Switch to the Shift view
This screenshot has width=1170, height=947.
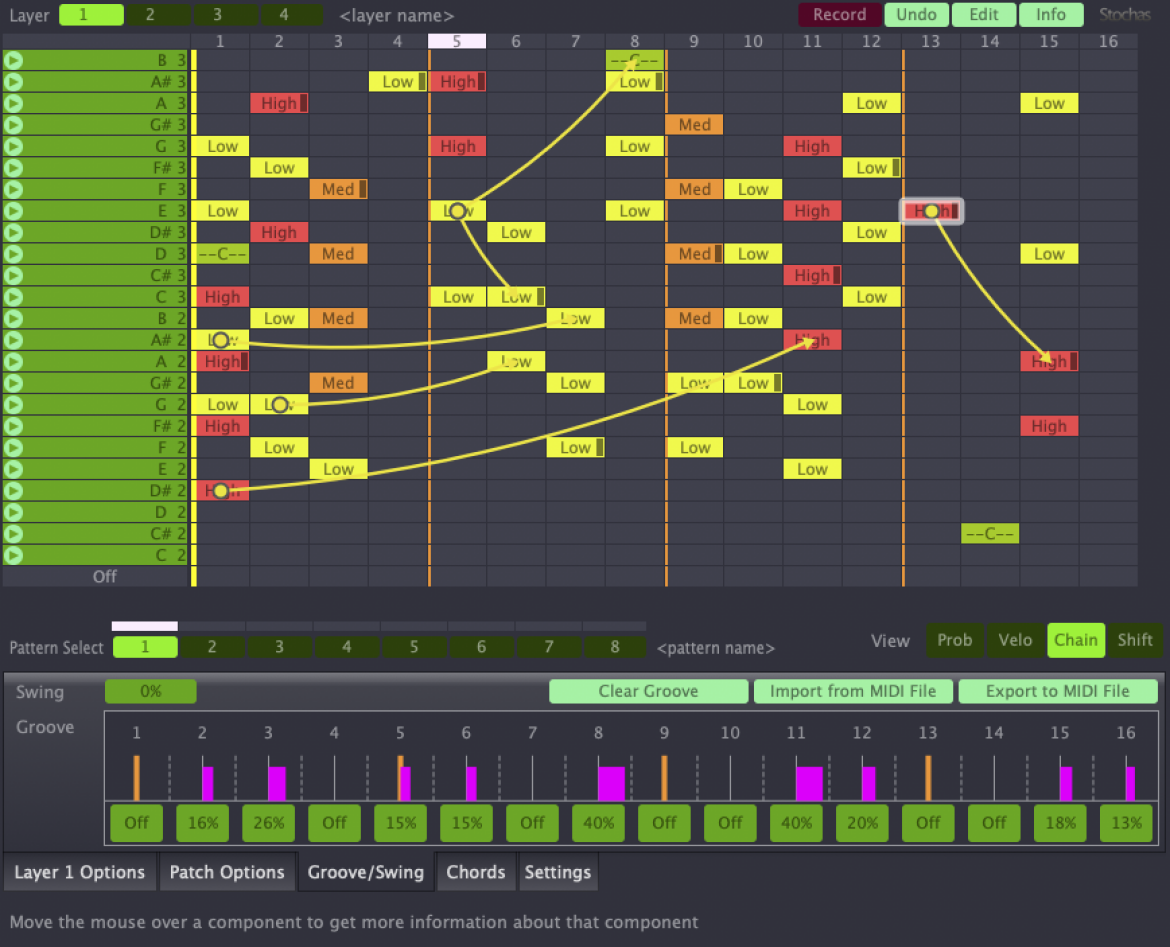[1135, 640]
